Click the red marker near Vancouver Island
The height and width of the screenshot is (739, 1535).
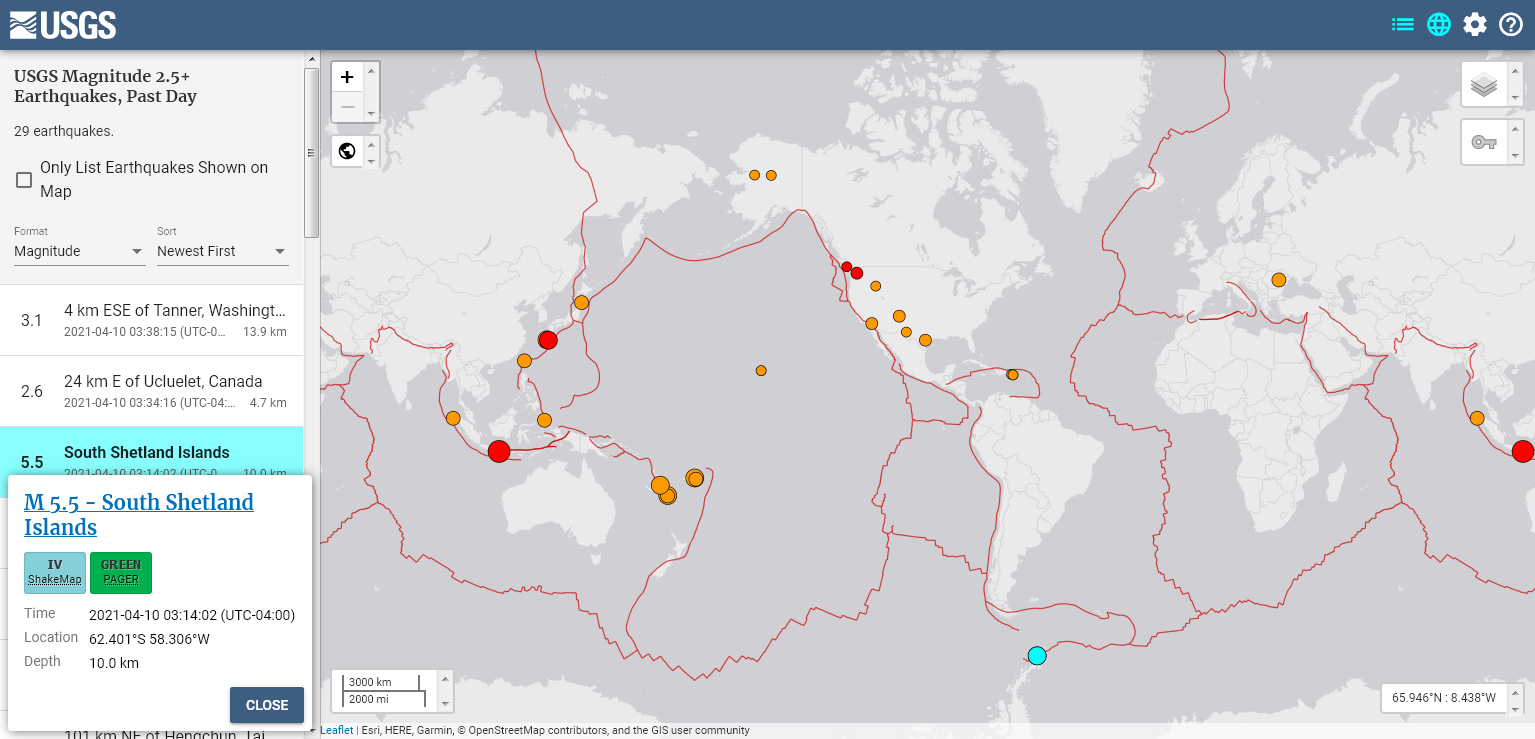(x=846, y=267)
